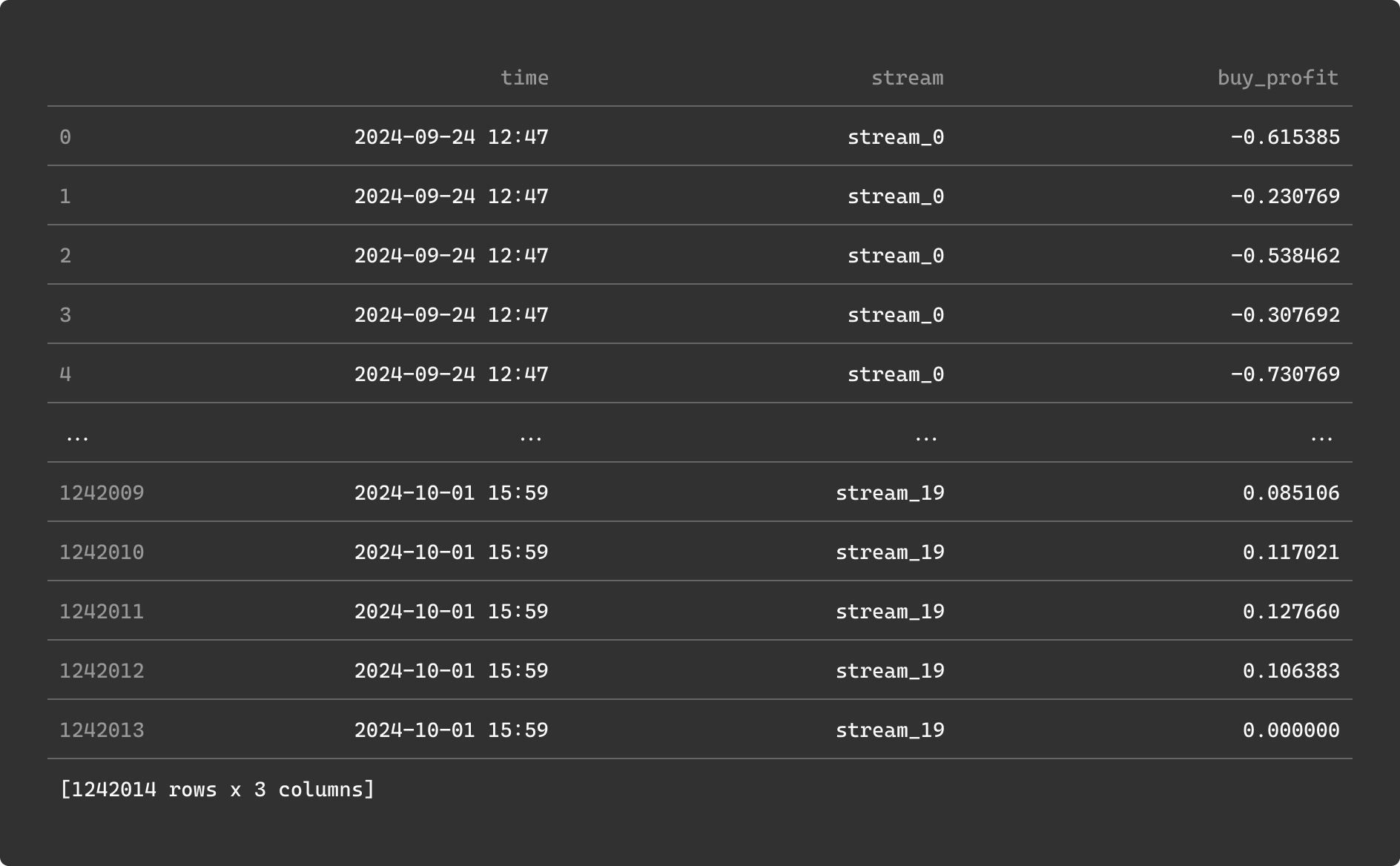This screenshot has height=866, width=1400.
Task: Click the buy_profit value -0.730769
Action: coord(1284,374)
